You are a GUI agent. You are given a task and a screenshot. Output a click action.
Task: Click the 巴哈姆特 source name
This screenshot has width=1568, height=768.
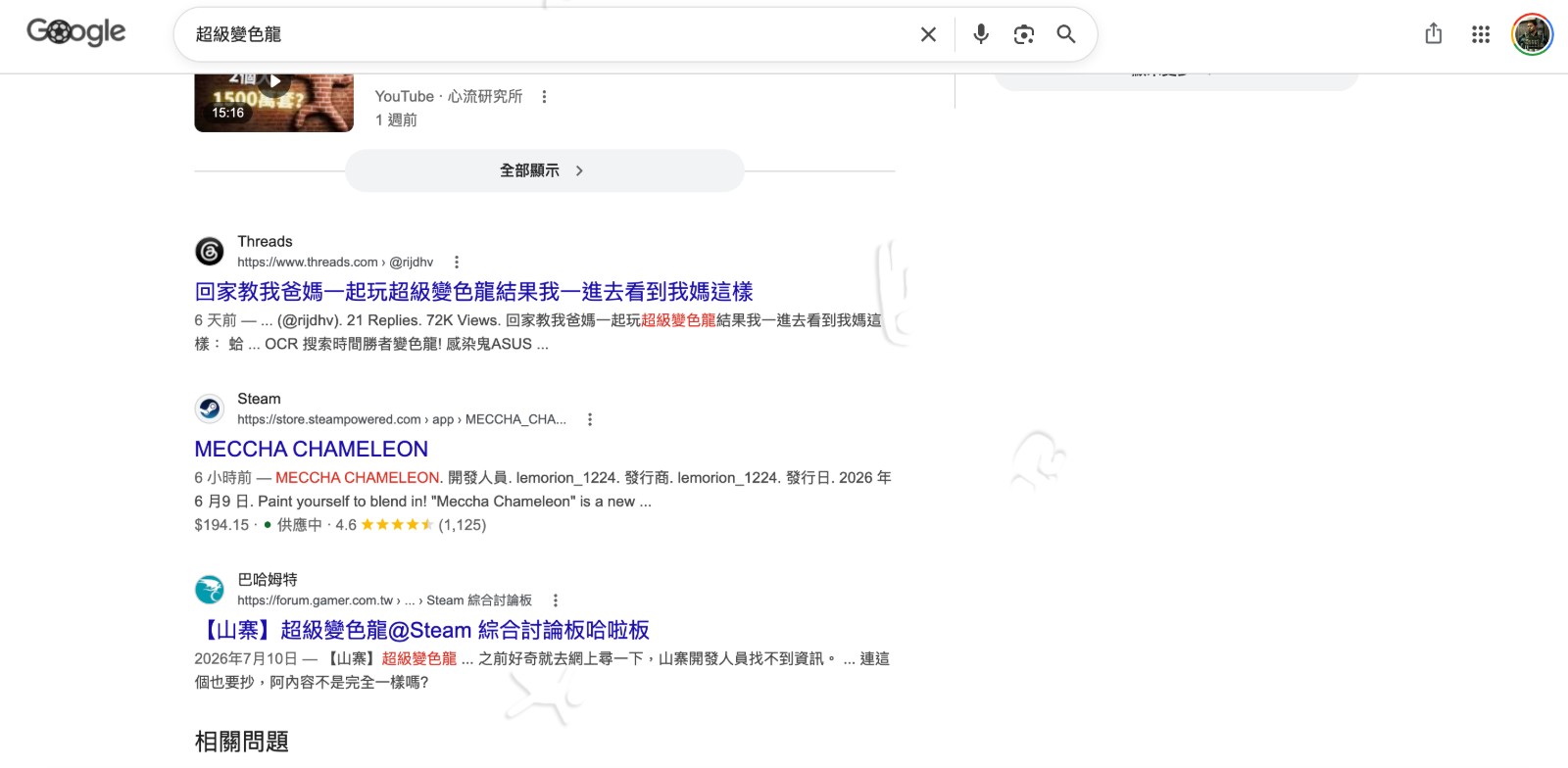[x=268, y=580]
